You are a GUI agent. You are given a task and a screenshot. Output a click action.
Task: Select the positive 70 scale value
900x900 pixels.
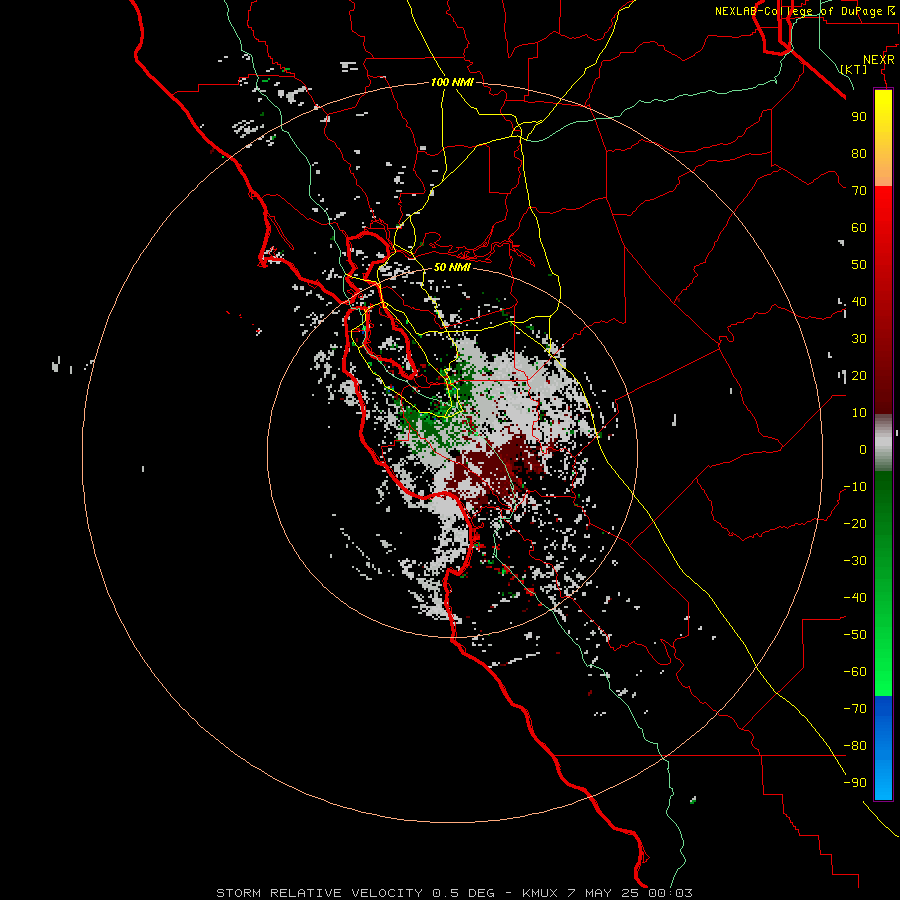[x=859, y=191]
